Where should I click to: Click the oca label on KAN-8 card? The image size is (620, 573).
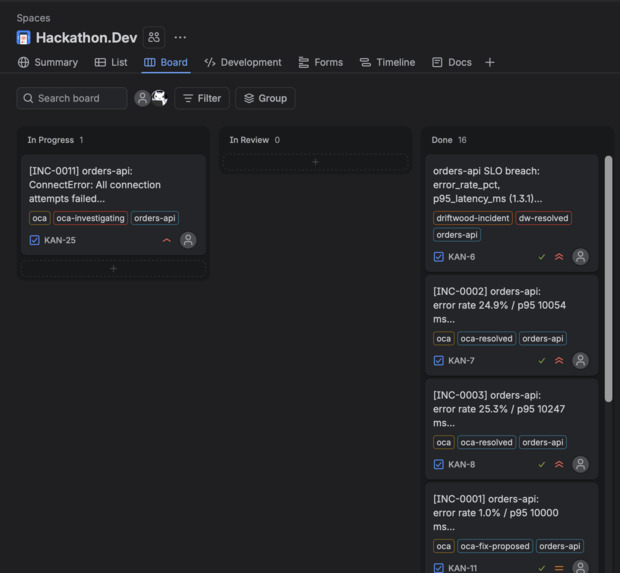point(444,442)
